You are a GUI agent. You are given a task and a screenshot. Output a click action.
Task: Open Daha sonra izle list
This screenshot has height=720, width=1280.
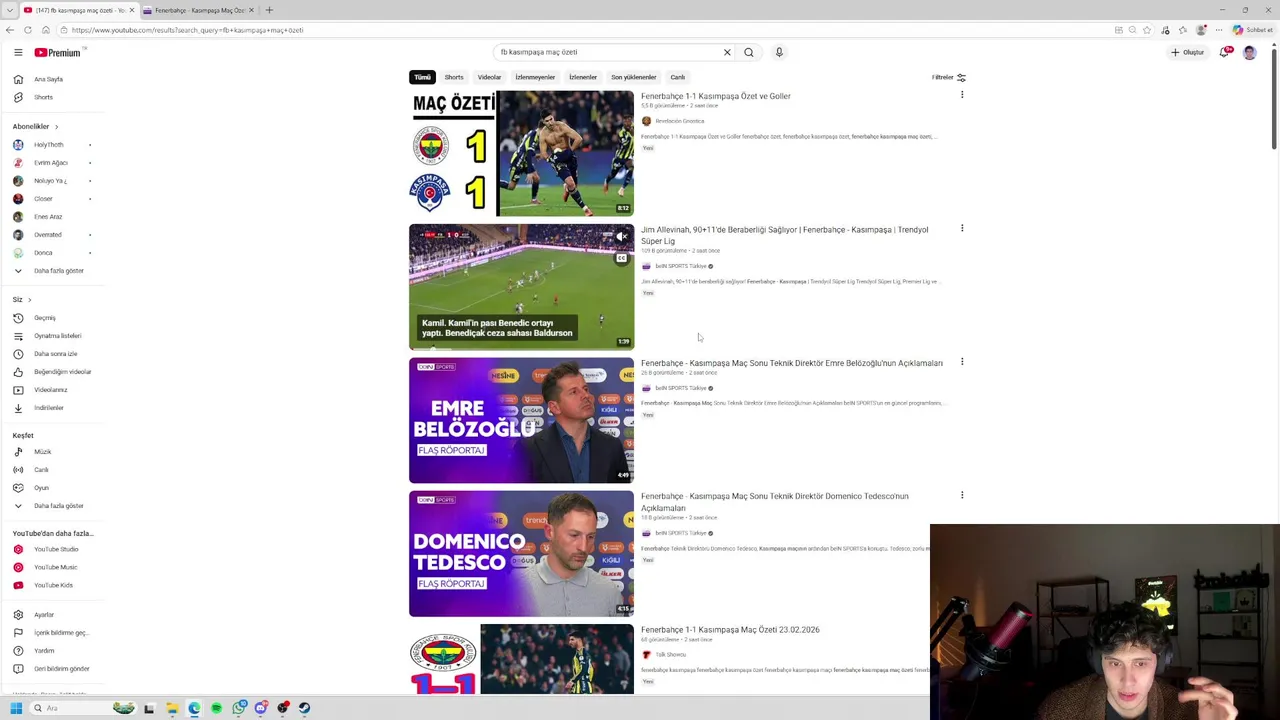(x=55, y=354)
